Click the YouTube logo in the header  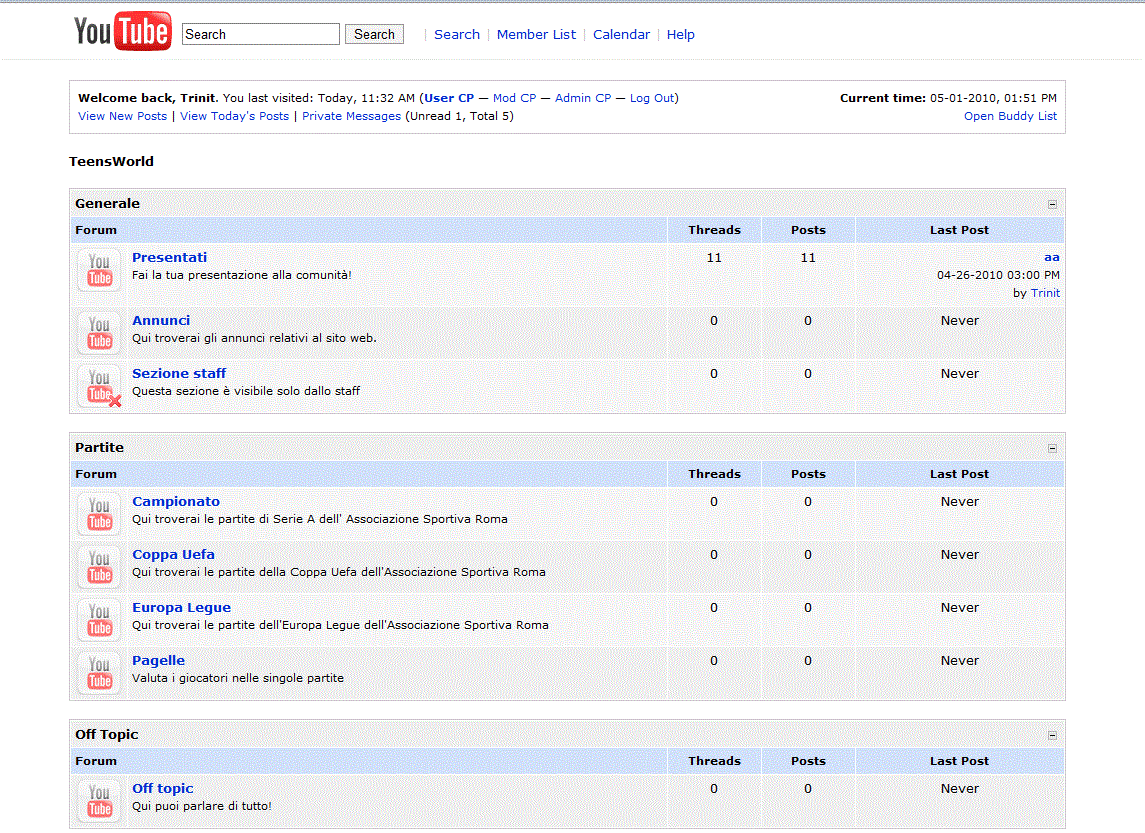(122, 33)
